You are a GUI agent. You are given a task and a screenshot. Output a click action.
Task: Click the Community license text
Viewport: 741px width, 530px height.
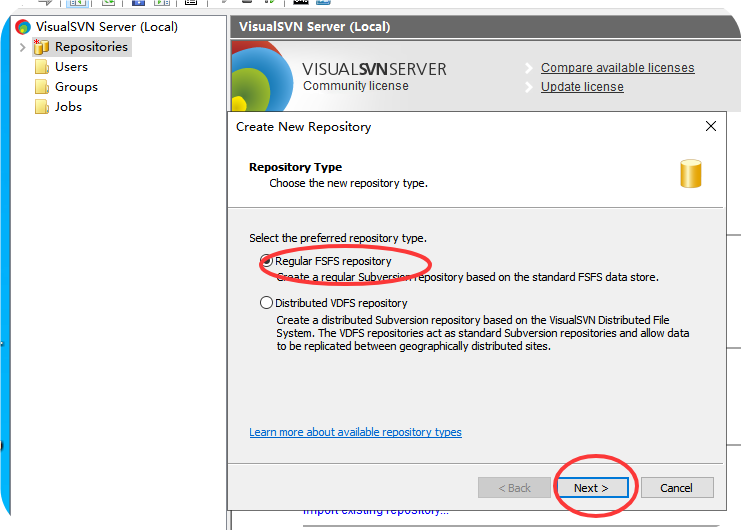(356, 86)
